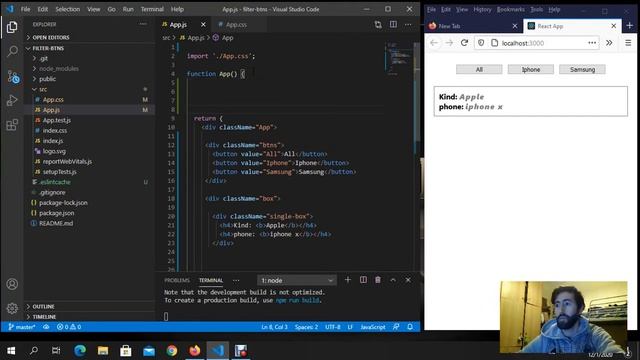
Task: Click the open changes icon in editor toolbar
Action: [378, 24]
